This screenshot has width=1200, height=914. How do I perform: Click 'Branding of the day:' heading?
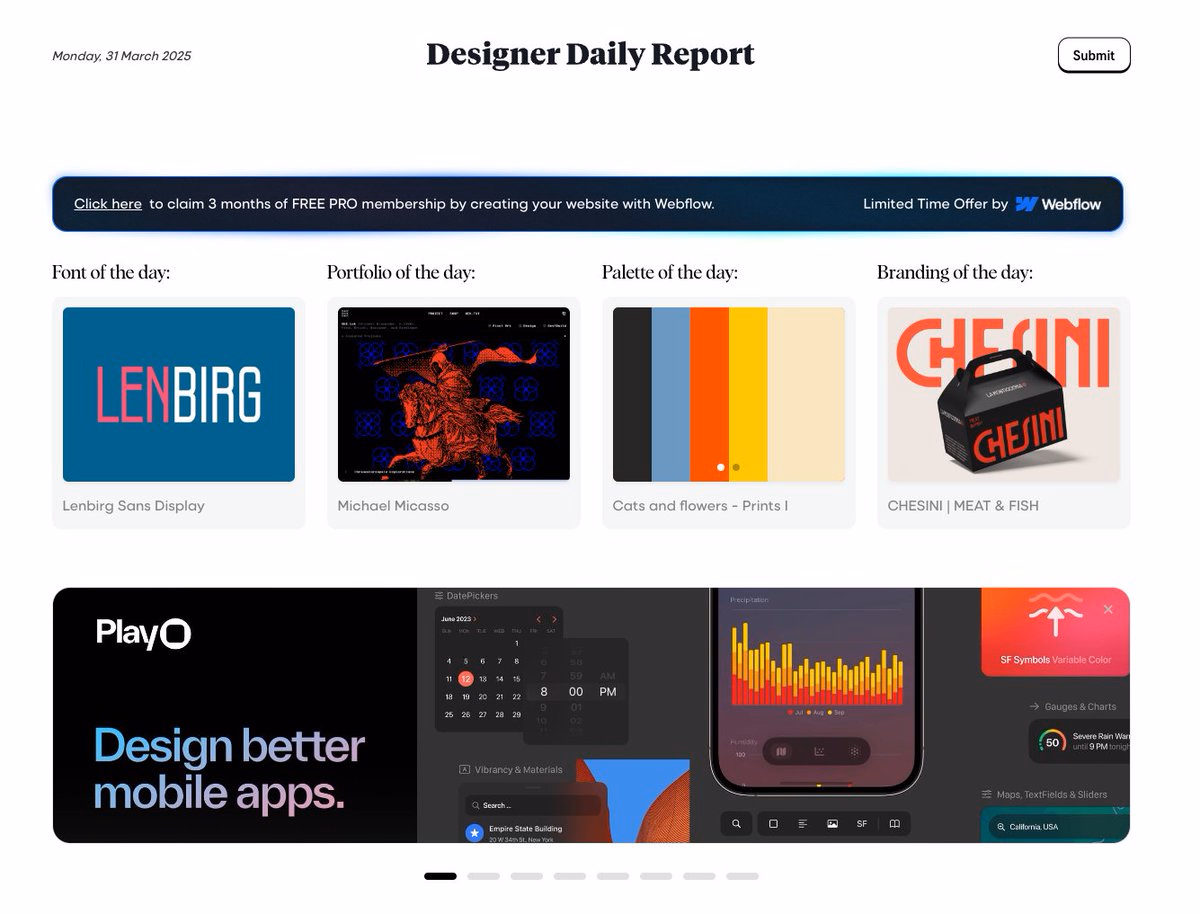[x=955, y=272]
